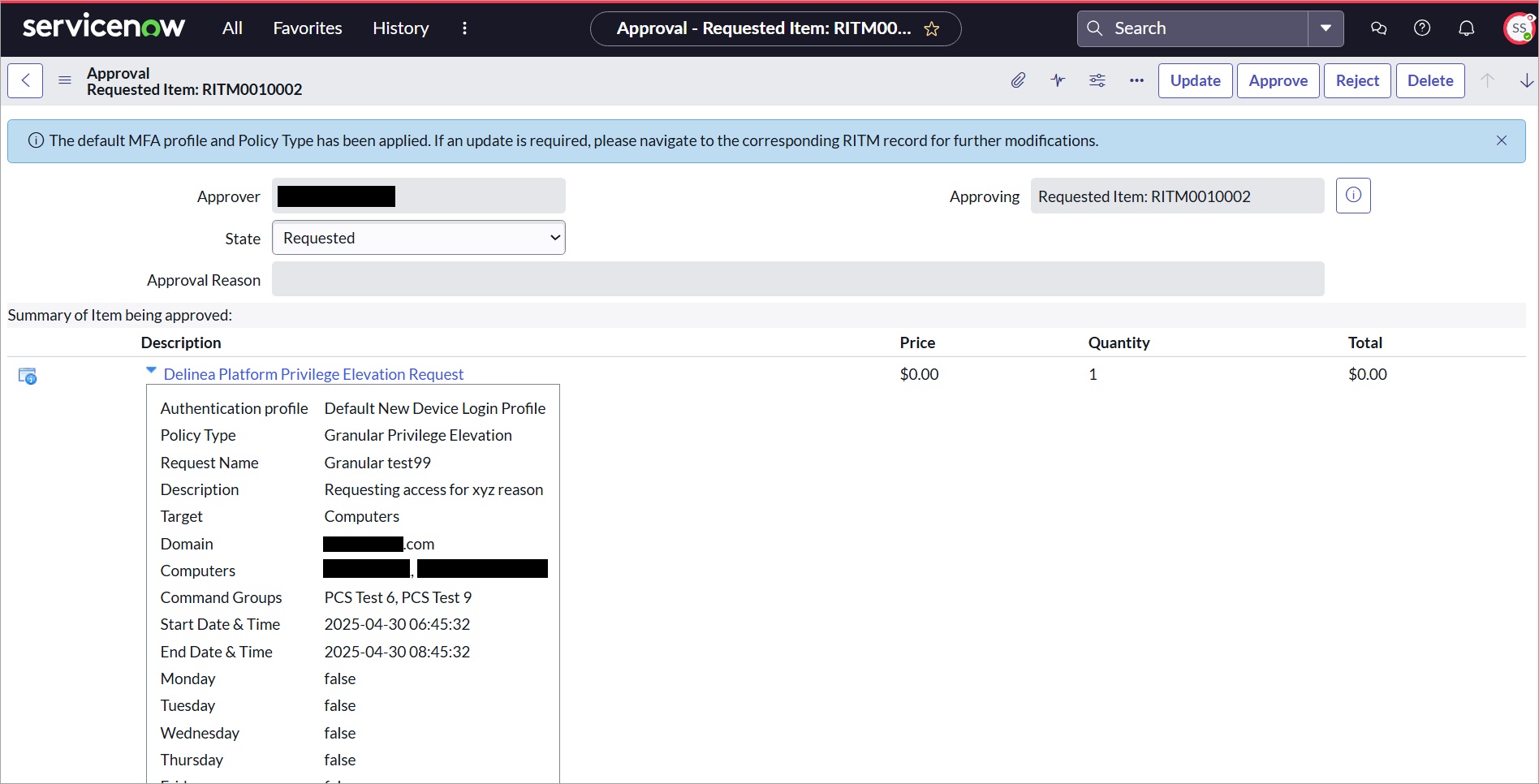
Task: Open Delinea Platform Privilege Elevation Request link
Action: point(313,374)
